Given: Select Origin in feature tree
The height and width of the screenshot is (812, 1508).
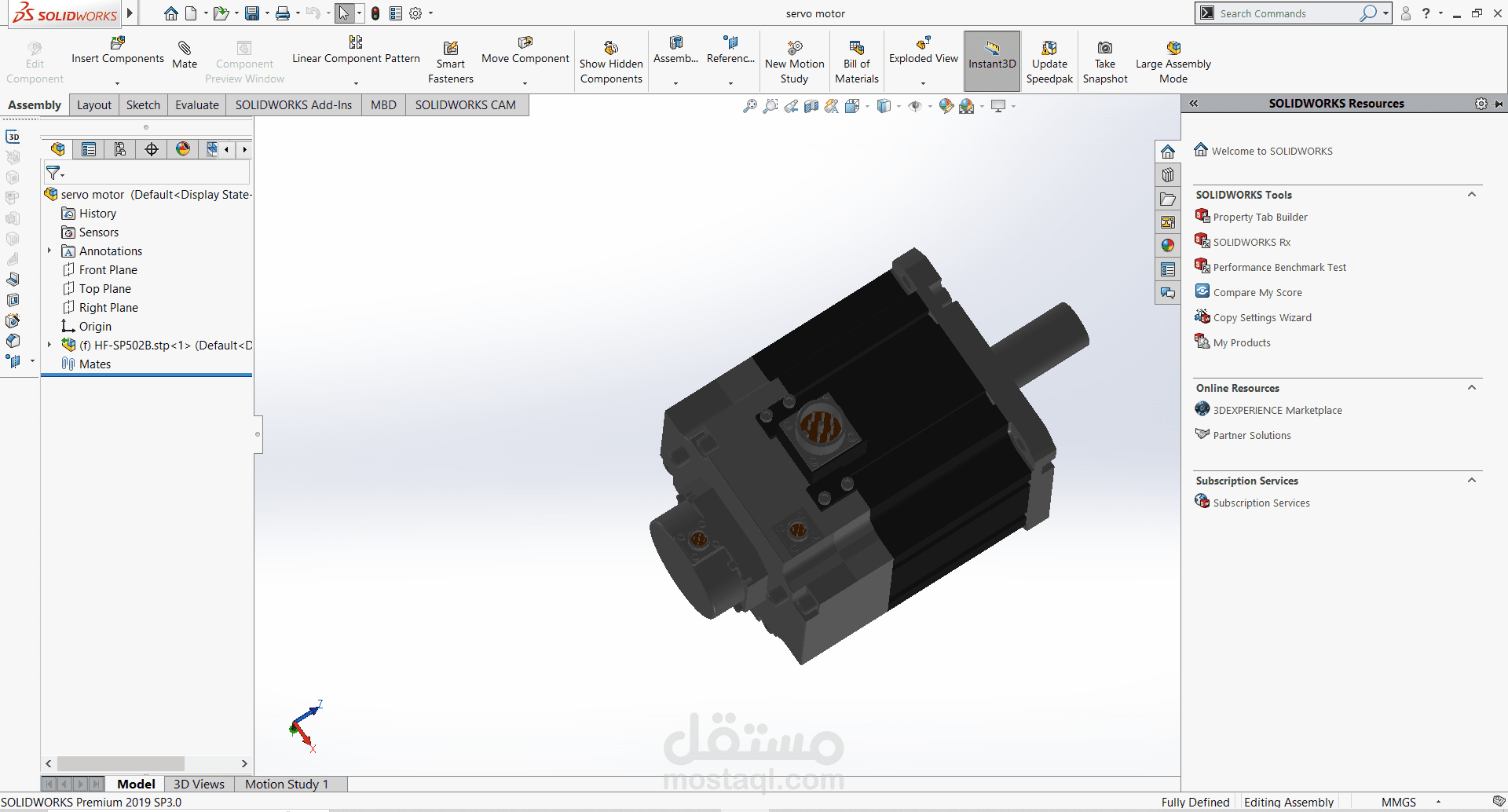Looking at the screenshot, I should click(95, 327).
